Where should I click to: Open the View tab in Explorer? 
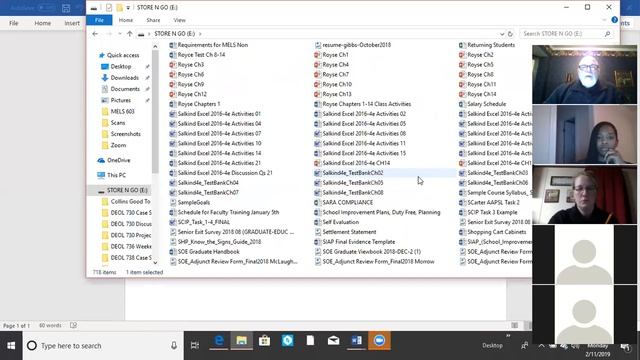(179, 20)
